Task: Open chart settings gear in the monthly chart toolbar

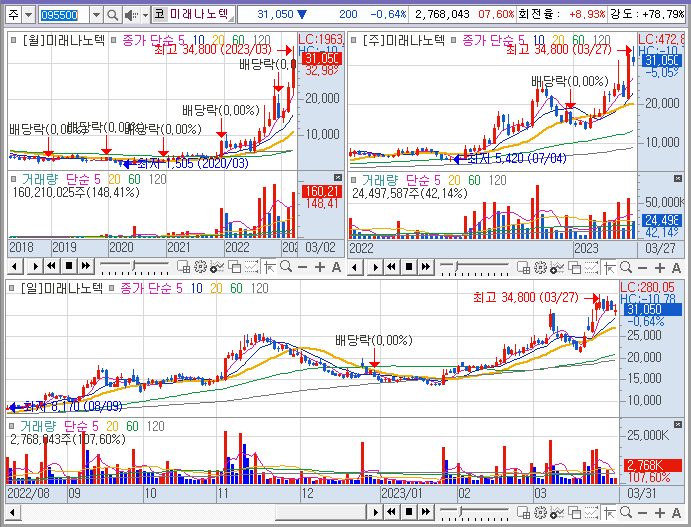Action: pyautogui.click(x=200, y=267)
